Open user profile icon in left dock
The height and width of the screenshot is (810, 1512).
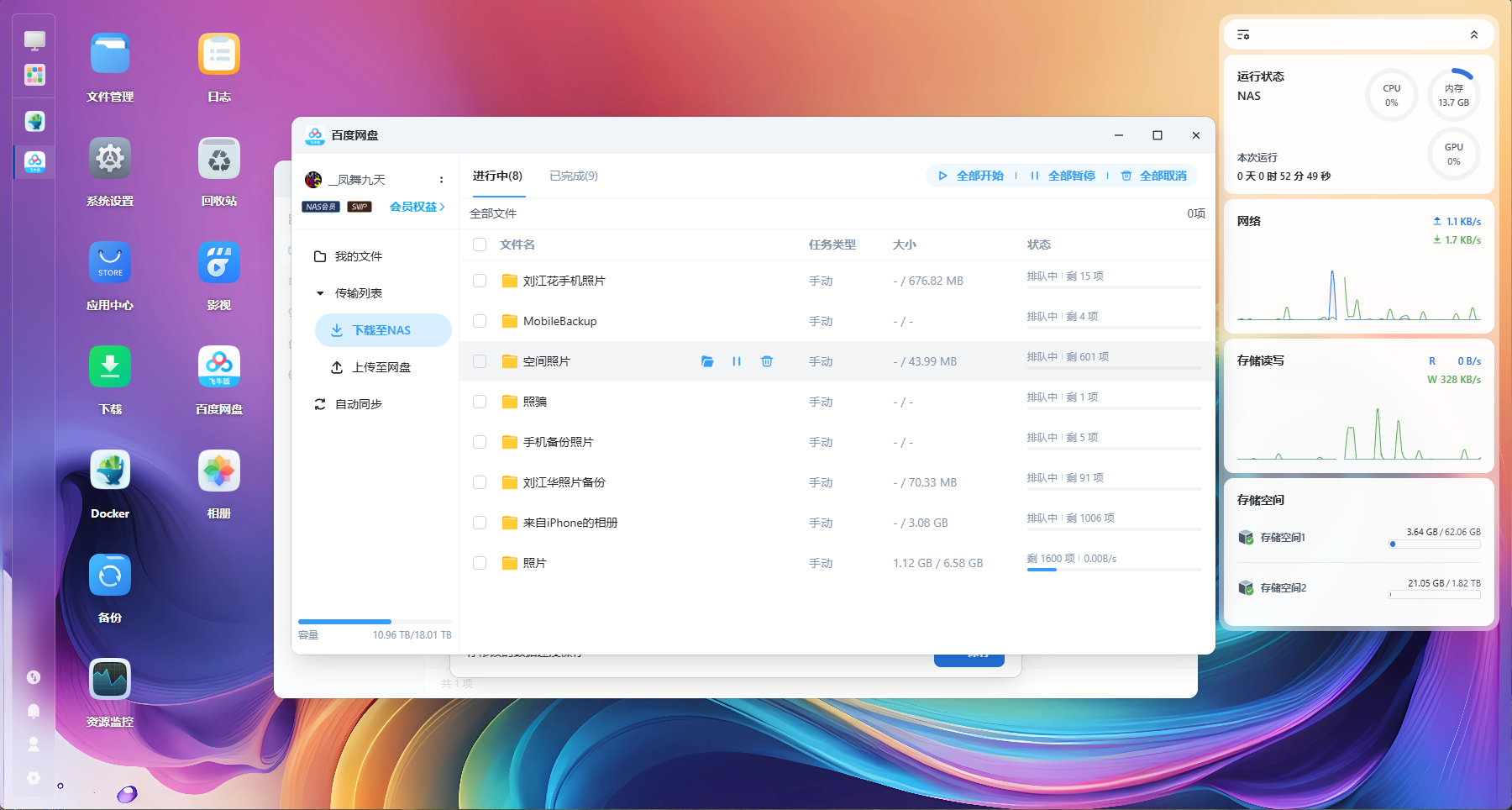tap(34, 744)
